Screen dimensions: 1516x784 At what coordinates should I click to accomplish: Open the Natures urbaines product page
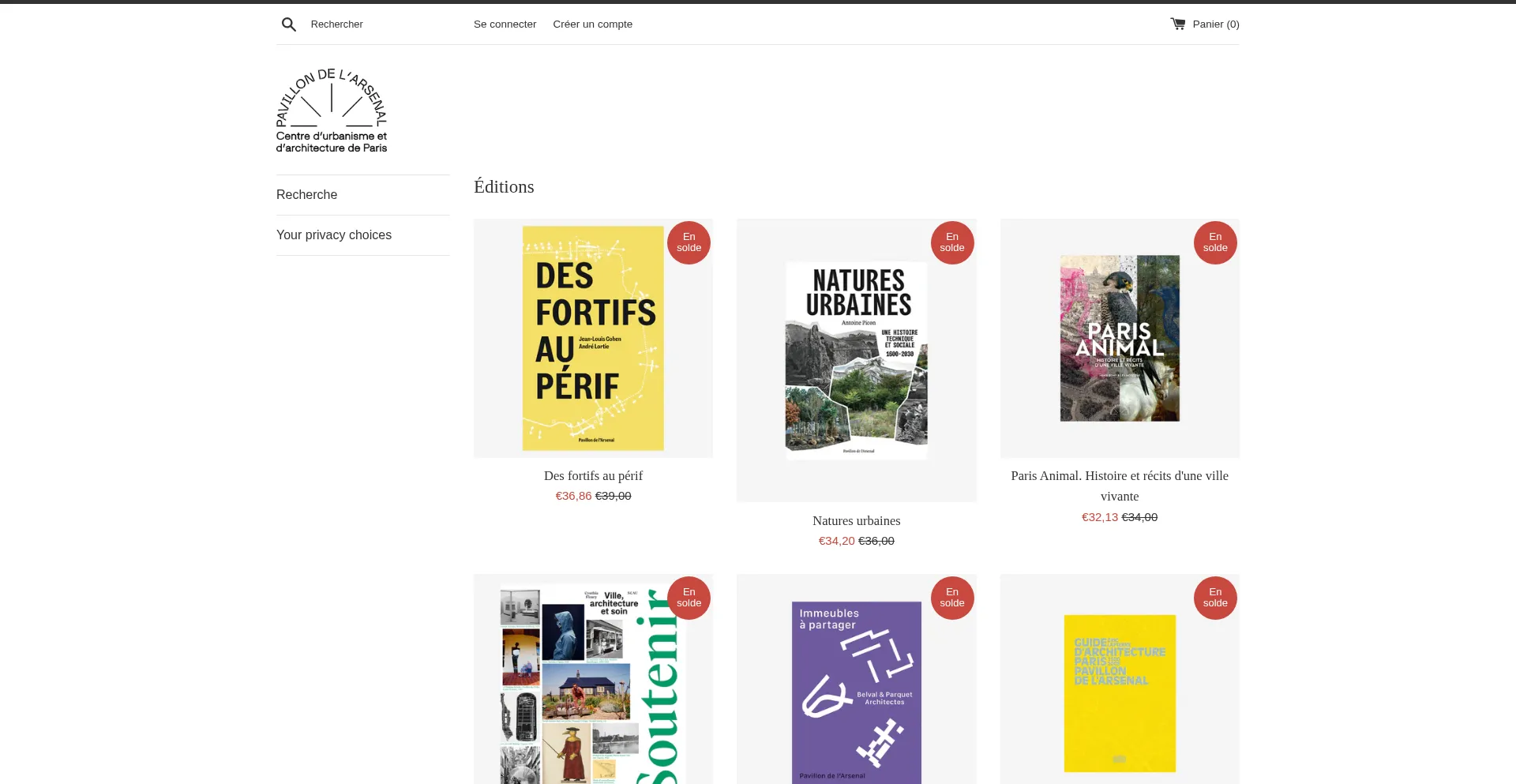[x=856, y=520]
